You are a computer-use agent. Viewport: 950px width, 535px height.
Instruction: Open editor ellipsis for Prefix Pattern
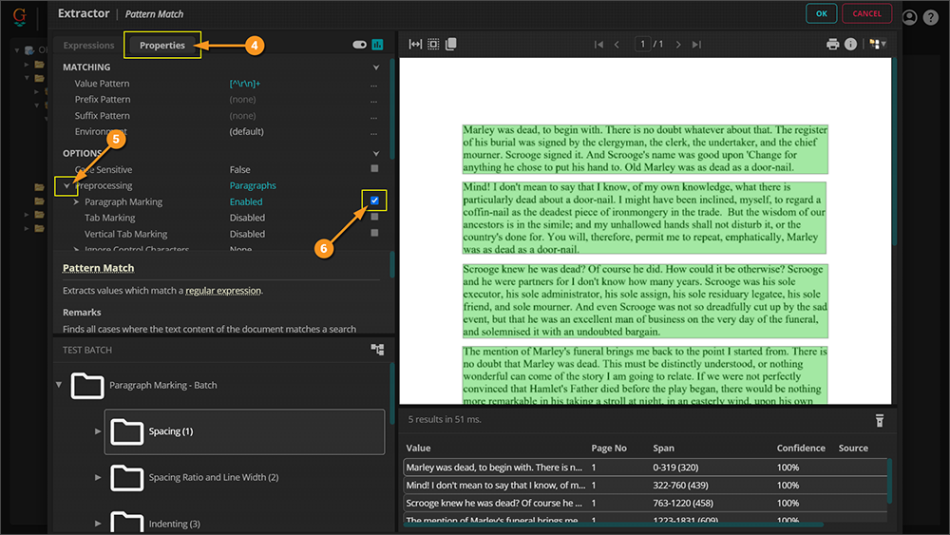pyautogui.click(x=374, y=100)
